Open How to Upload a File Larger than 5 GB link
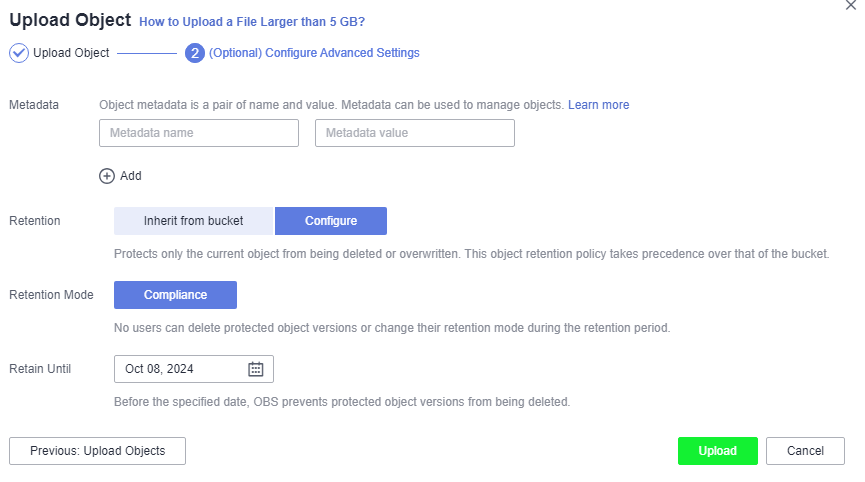This screenshot has width=865, height=482. 252,22
